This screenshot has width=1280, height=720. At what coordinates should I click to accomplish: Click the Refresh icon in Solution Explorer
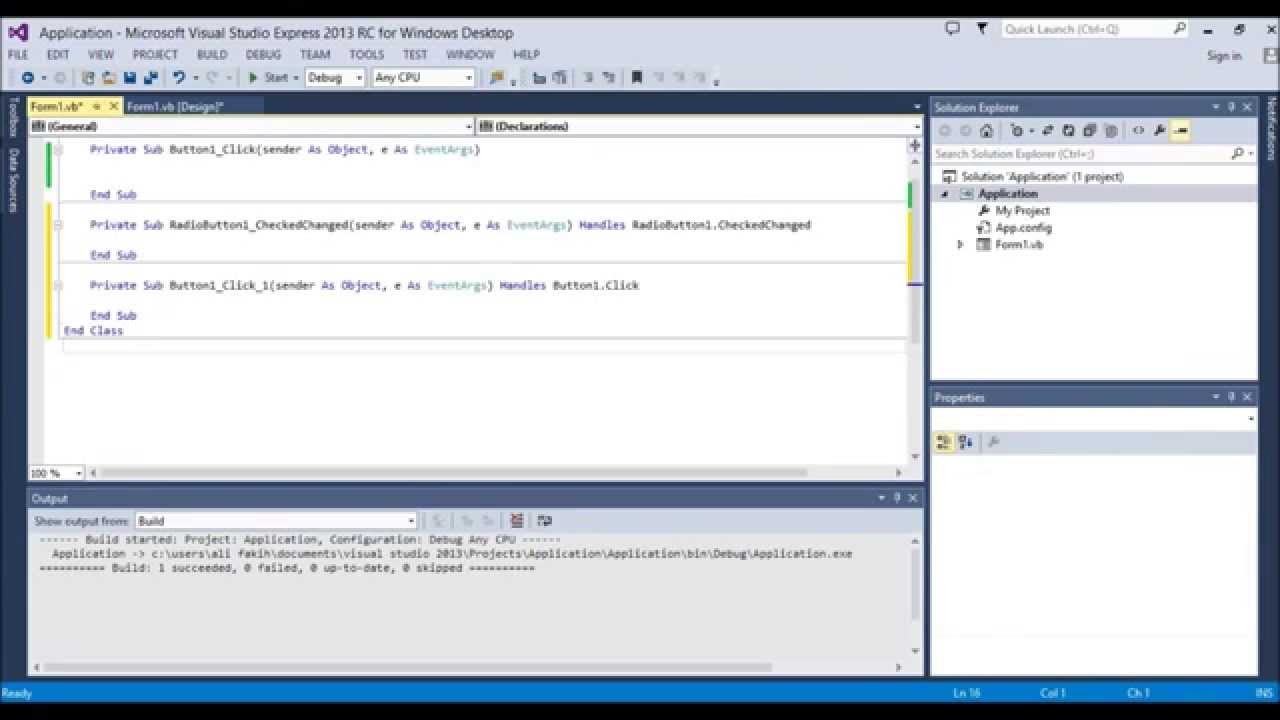coord(1068,130)
